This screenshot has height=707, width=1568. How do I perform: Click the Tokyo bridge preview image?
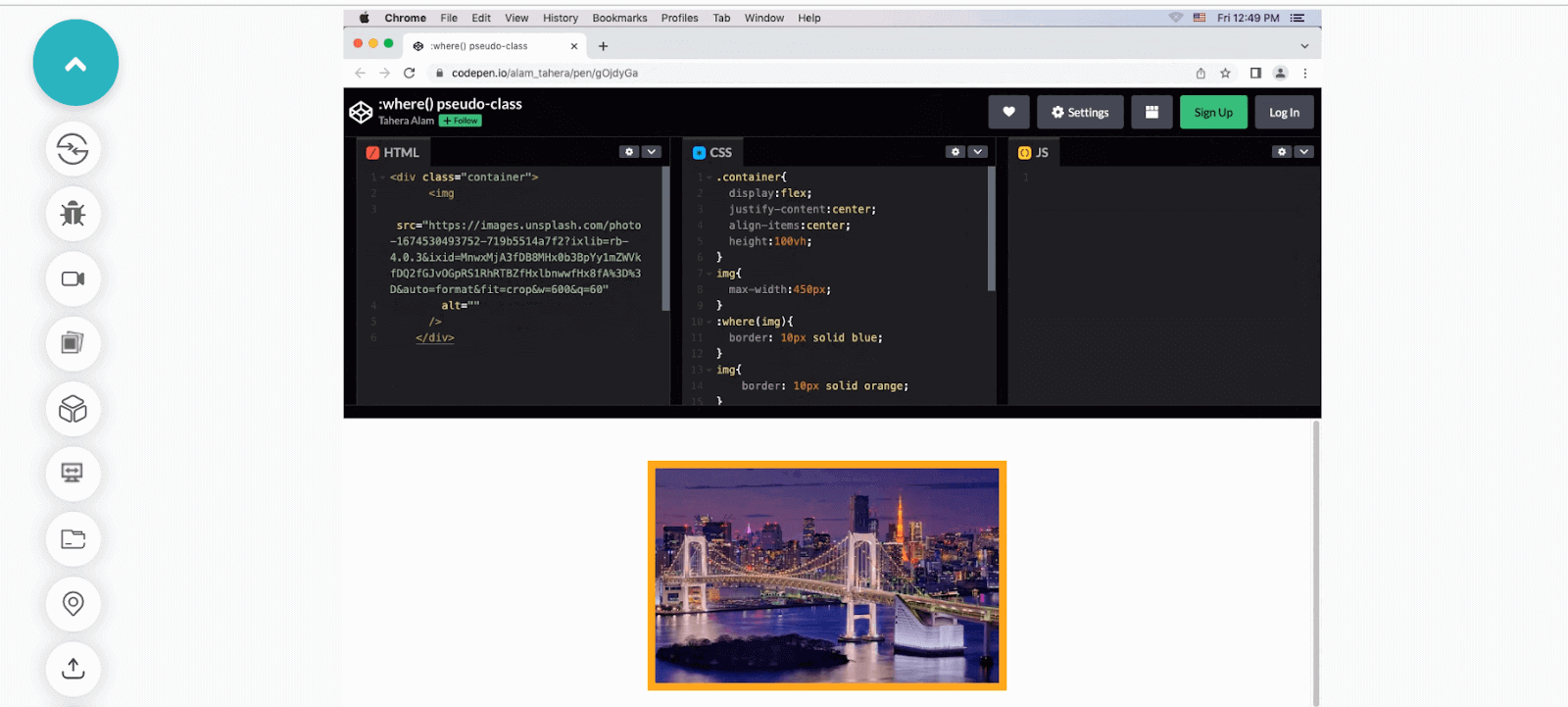pos(827,576)
